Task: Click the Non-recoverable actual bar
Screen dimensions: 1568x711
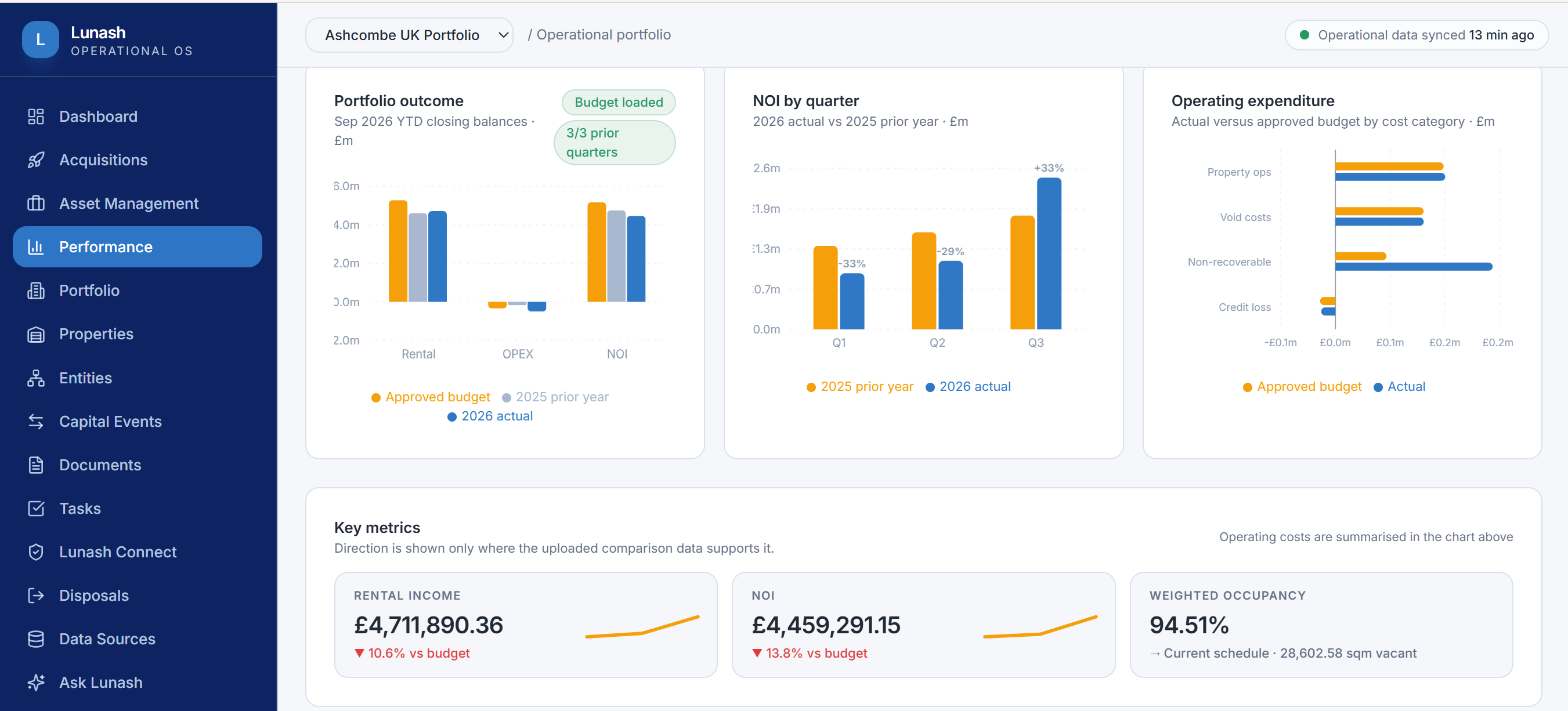Action: tap(1414, 266)
